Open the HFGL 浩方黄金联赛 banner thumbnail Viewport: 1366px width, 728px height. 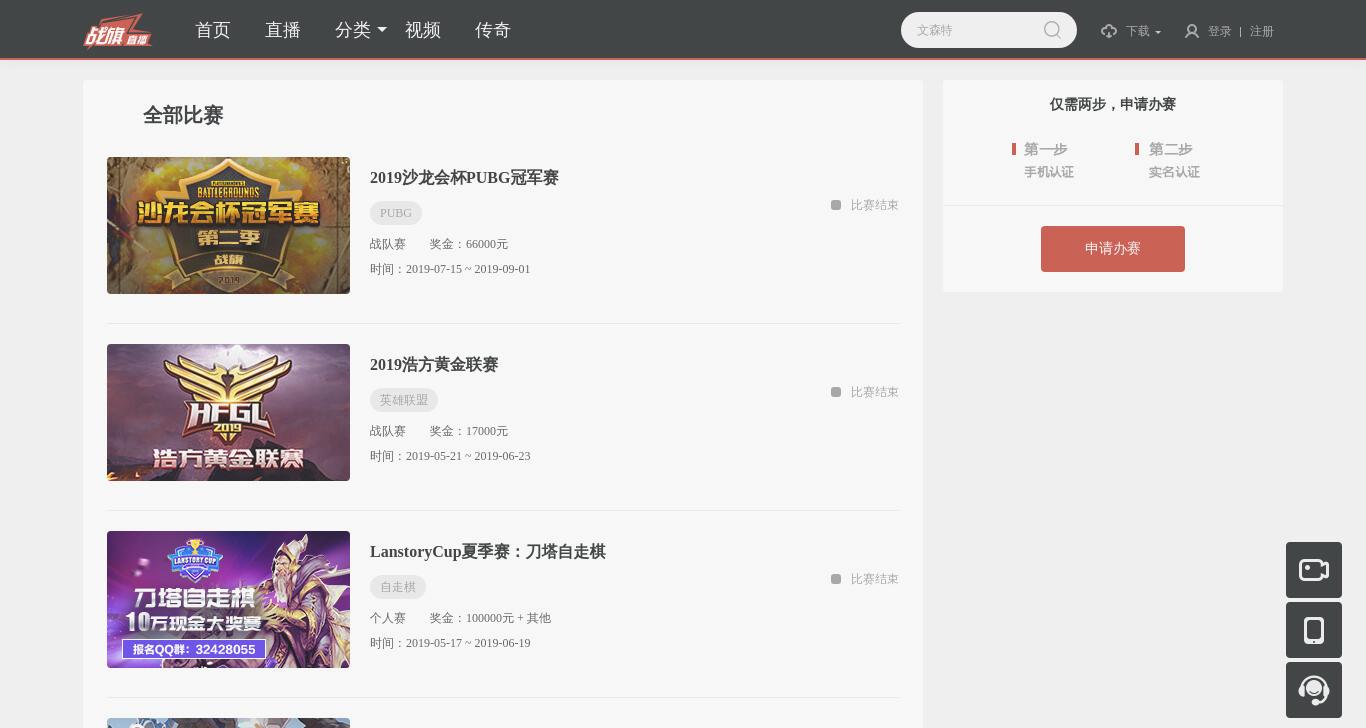click(x=228, y=412)
